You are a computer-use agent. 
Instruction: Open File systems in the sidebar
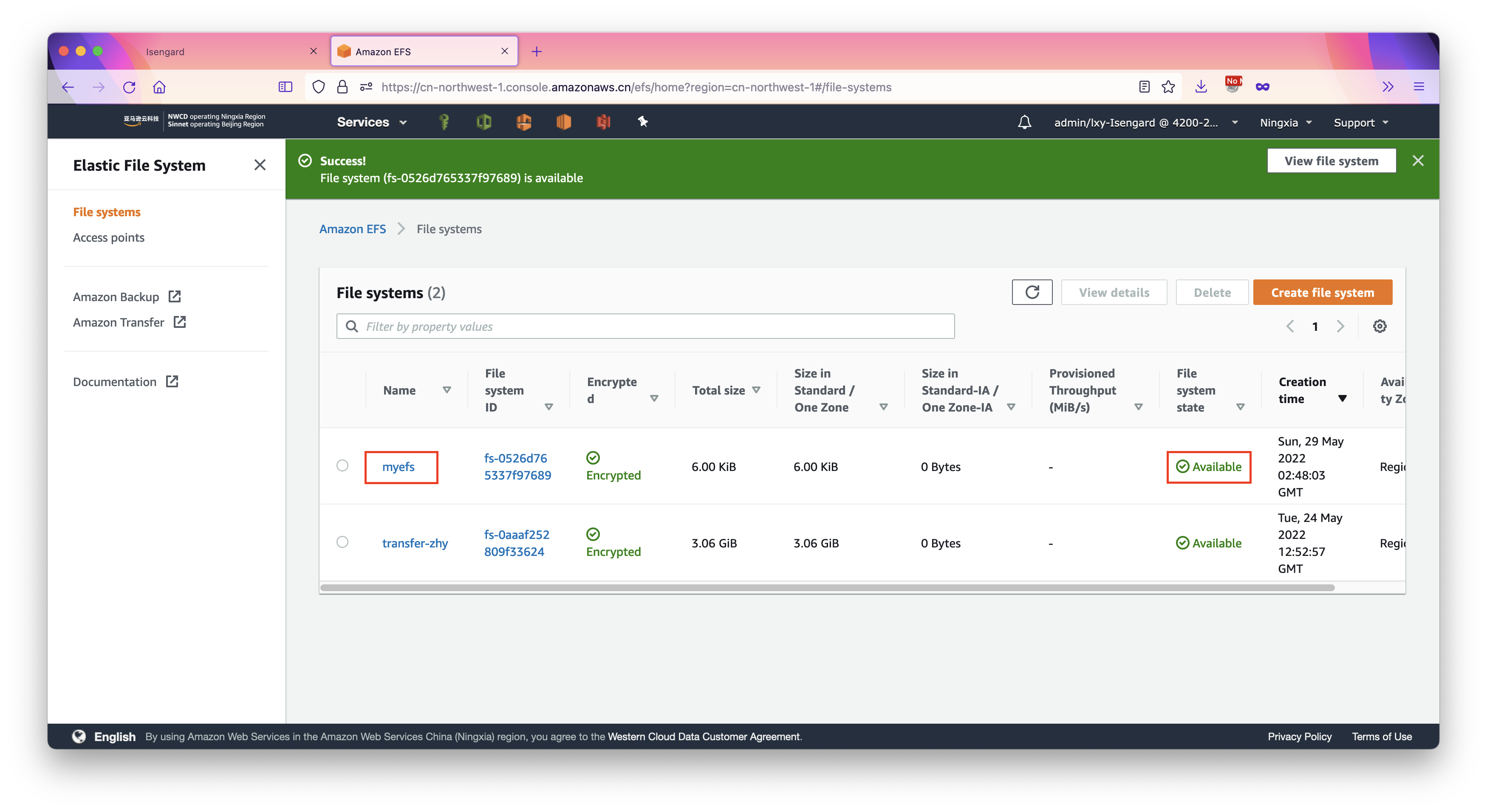[107, 212]
